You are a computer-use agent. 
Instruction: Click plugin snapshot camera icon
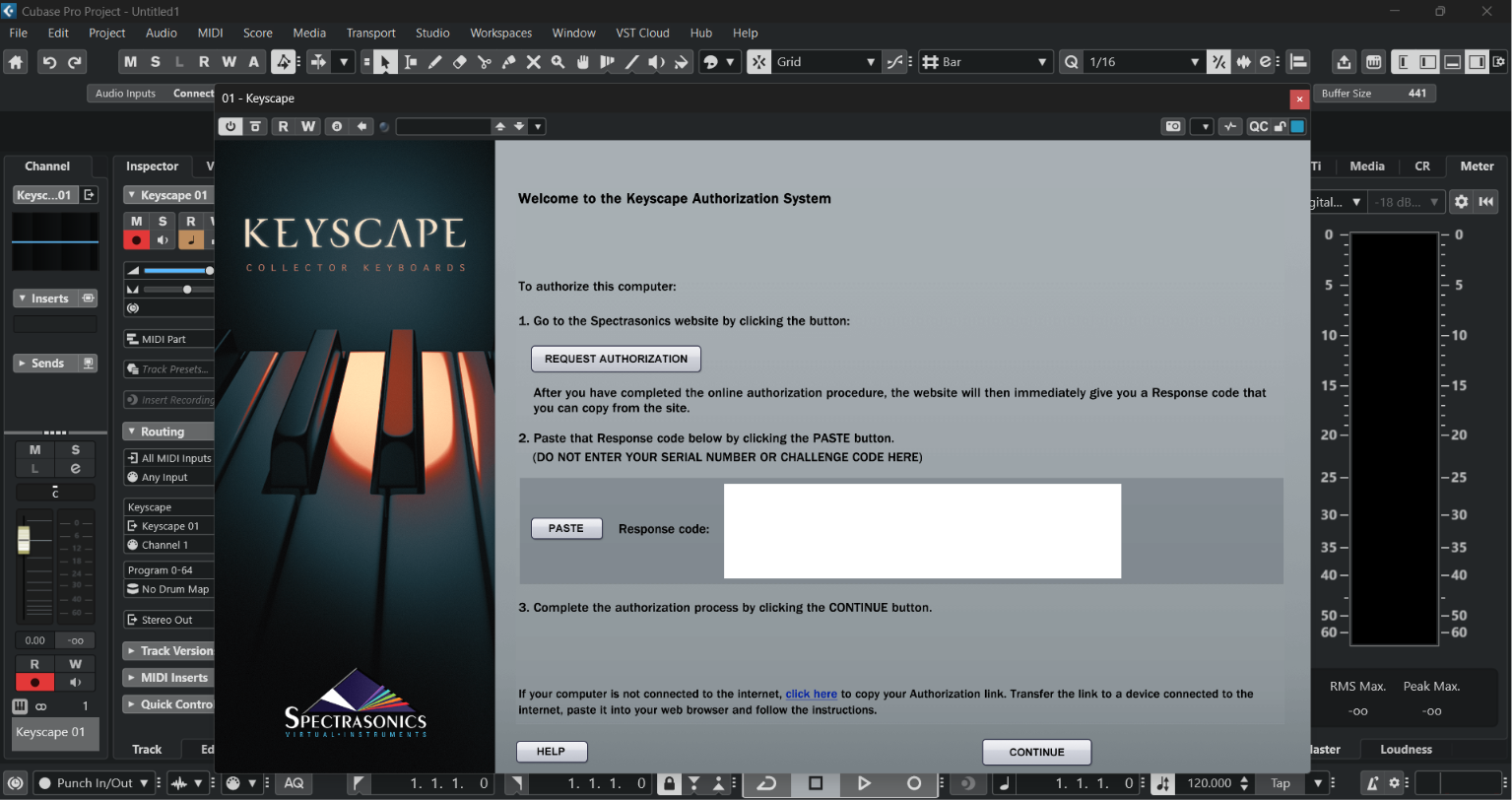(x=1173, y=126)
